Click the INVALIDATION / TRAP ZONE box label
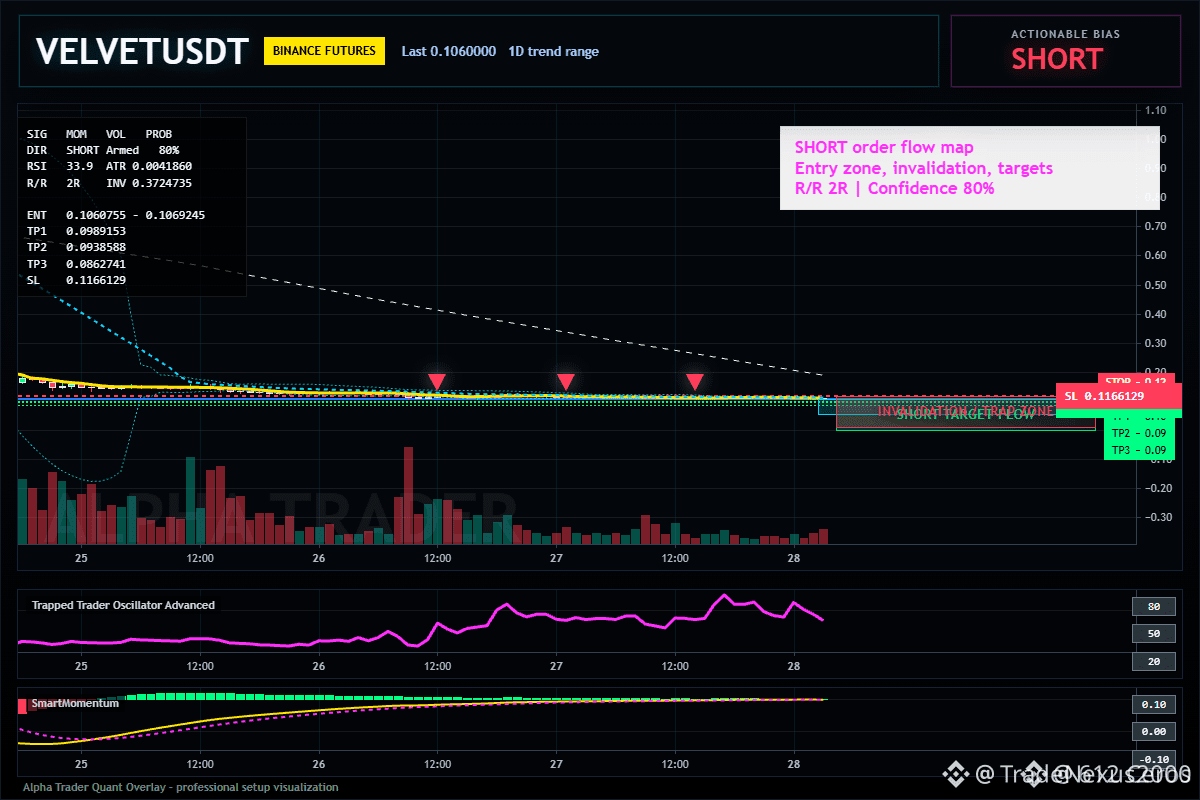Image resolution: width=1200 pixels, height=800 pixels. click(965, 411)
